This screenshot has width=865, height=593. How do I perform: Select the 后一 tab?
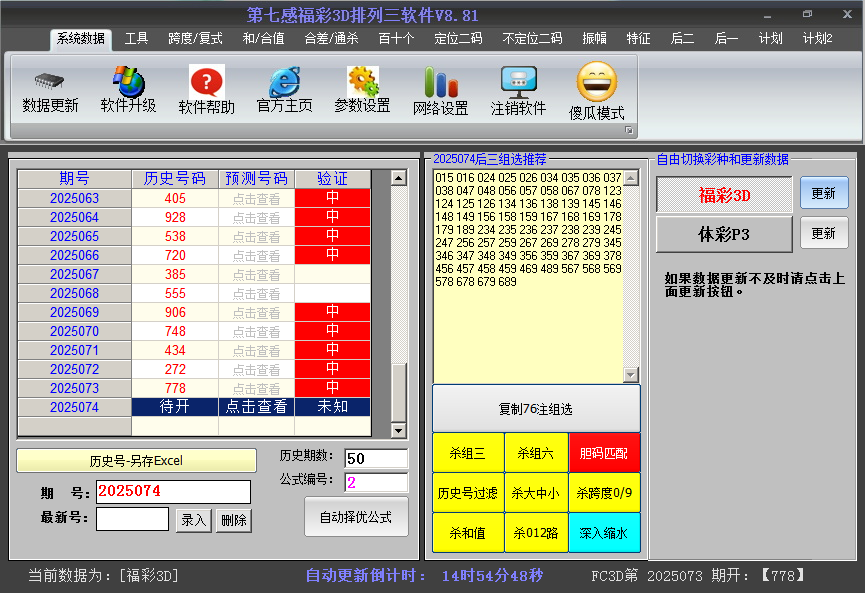(726, 39)
